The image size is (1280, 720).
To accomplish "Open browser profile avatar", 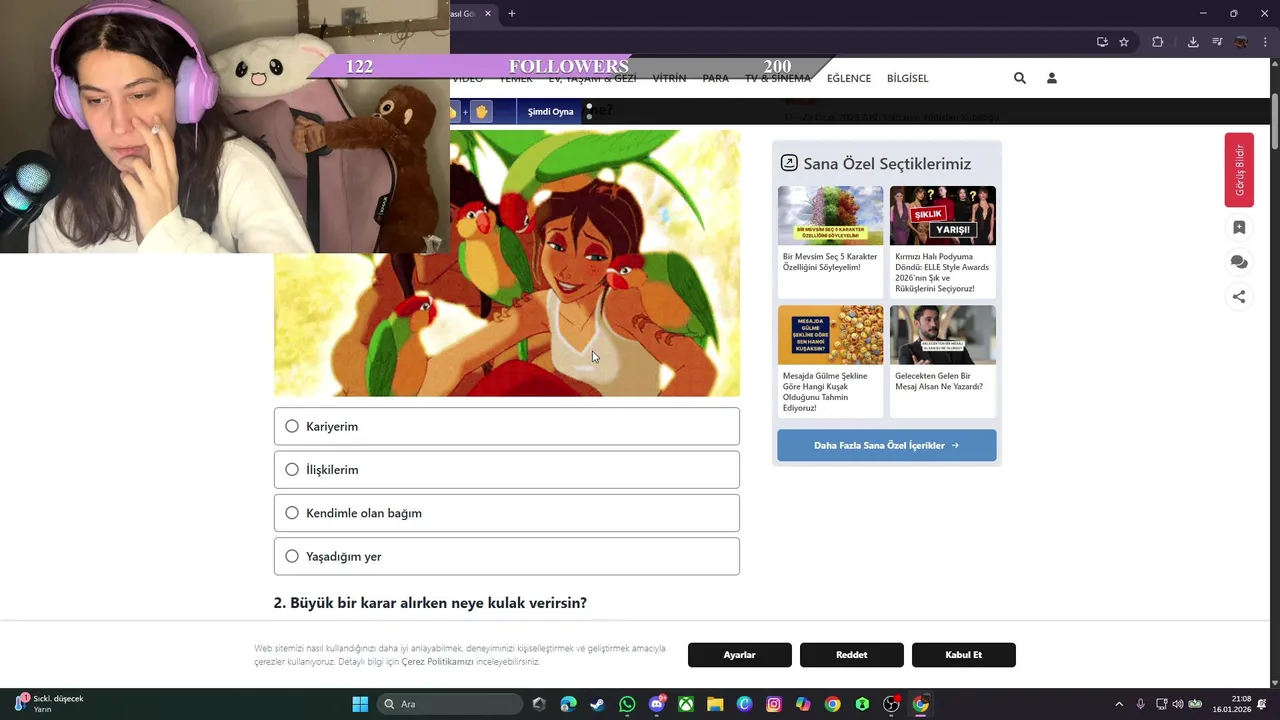I will [x=1241, y=42].
